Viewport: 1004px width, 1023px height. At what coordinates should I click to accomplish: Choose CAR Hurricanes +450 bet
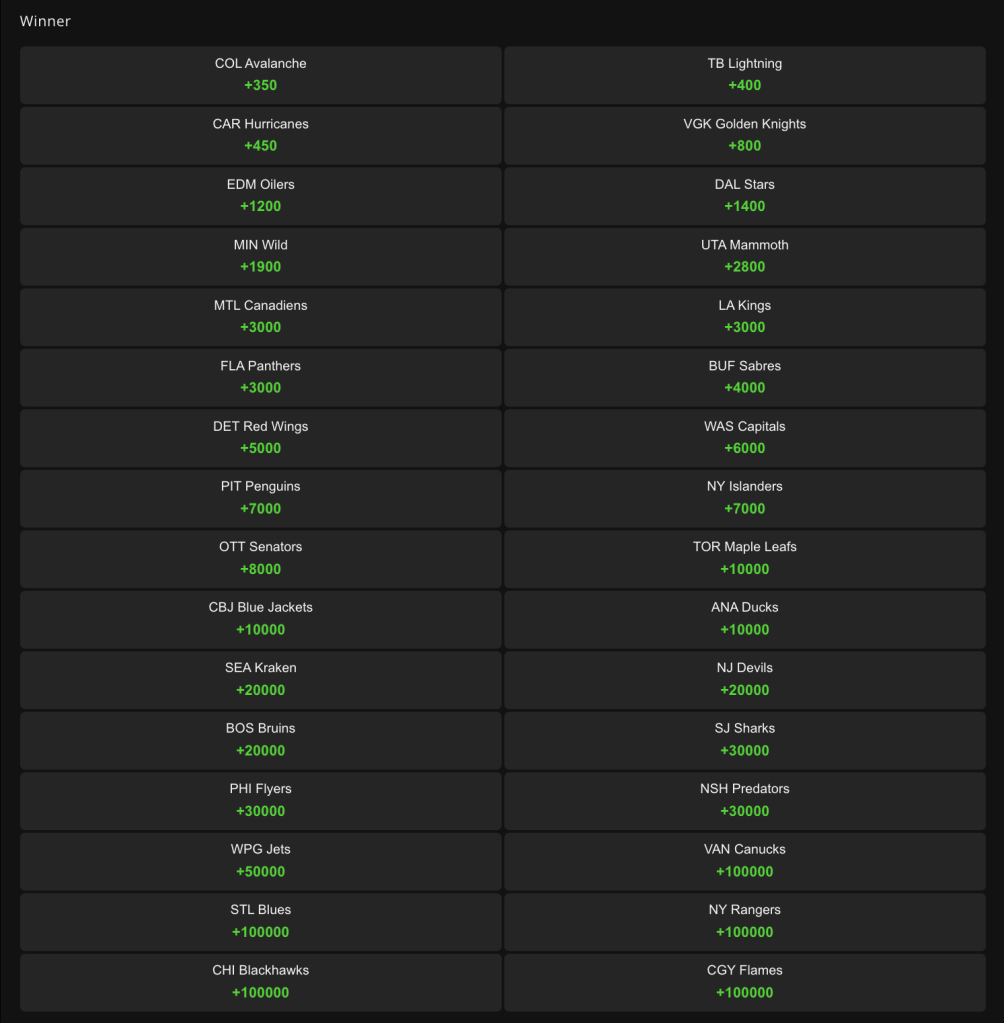[260, 136]
